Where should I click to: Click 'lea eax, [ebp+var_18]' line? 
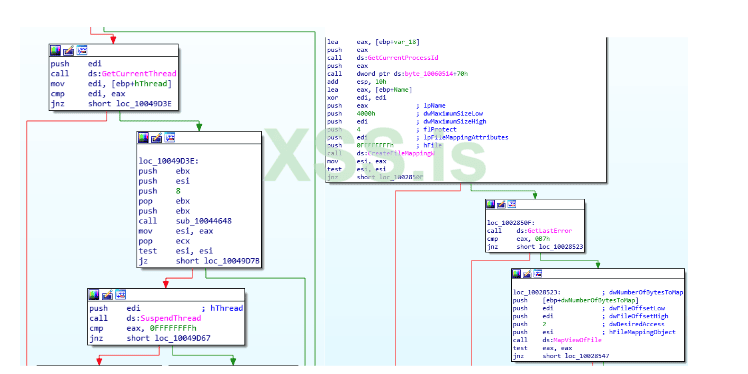[373, 42]
